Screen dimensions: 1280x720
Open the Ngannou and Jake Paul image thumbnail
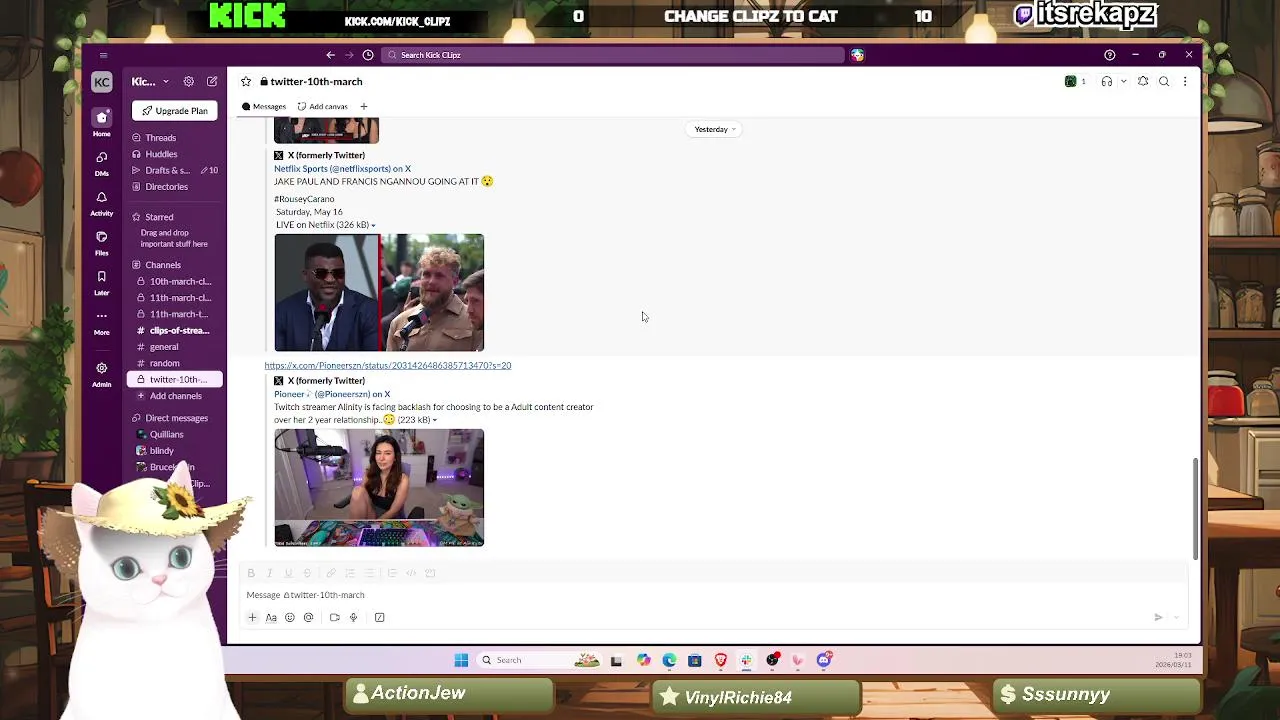pyautogui.click(x=379, y=293)
